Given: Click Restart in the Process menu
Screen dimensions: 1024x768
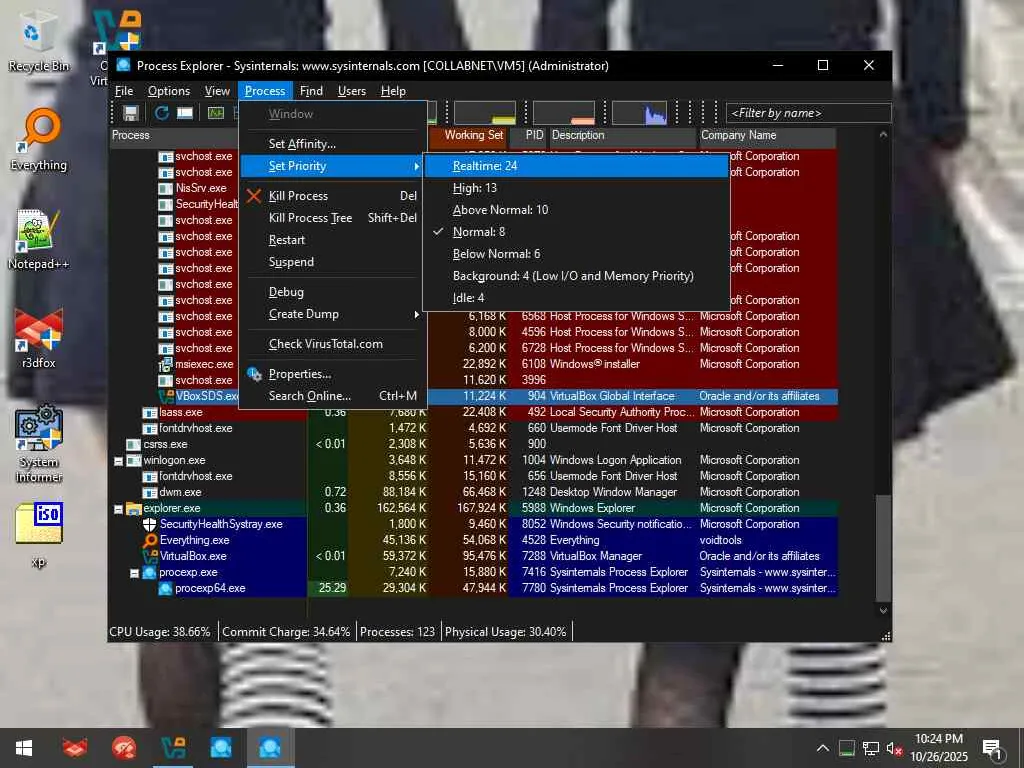Looking at the screenshot, I should [334, 240].
